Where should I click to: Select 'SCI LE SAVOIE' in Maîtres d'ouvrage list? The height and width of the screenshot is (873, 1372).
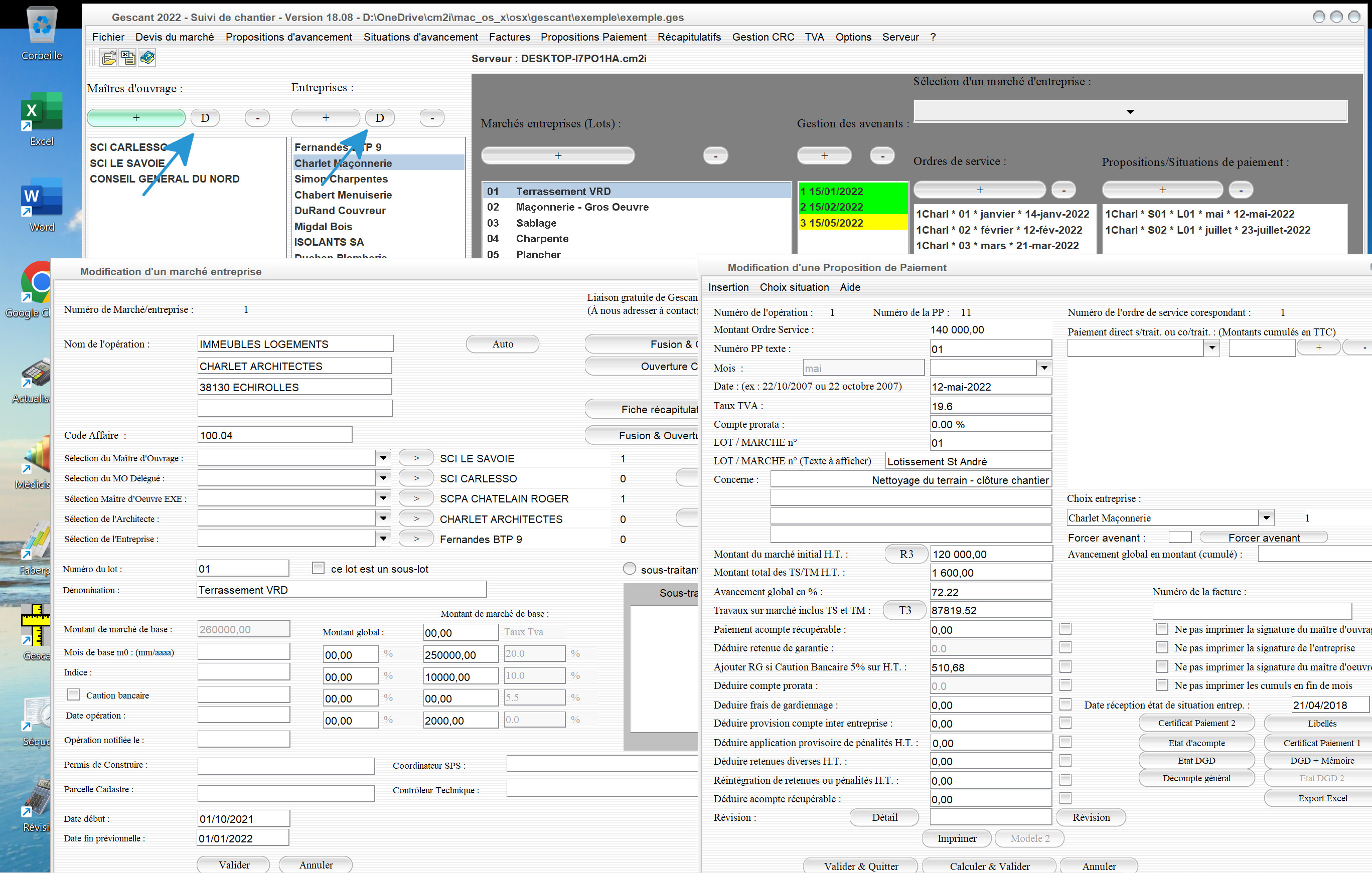(x=186, y=163)
